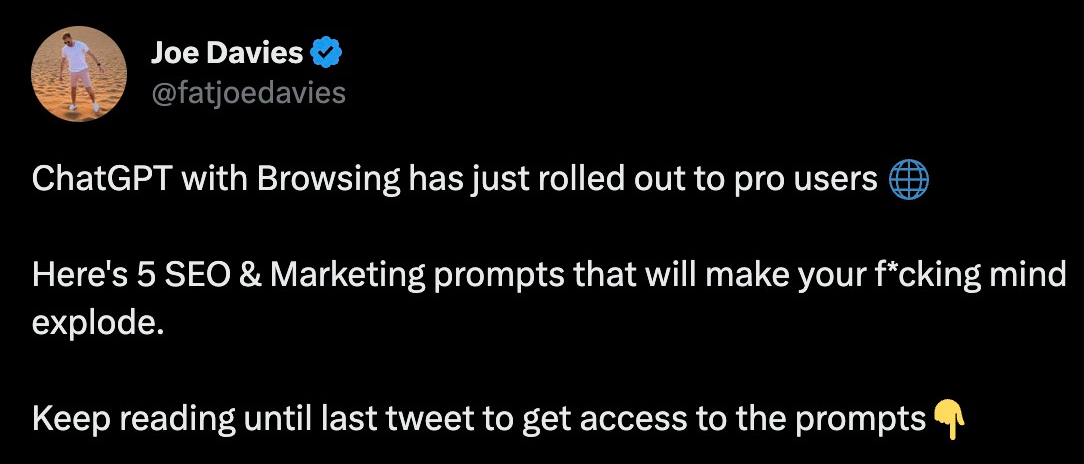Click the blue verified badge
The image size is (1084, 464).
(x=328, y=52)
